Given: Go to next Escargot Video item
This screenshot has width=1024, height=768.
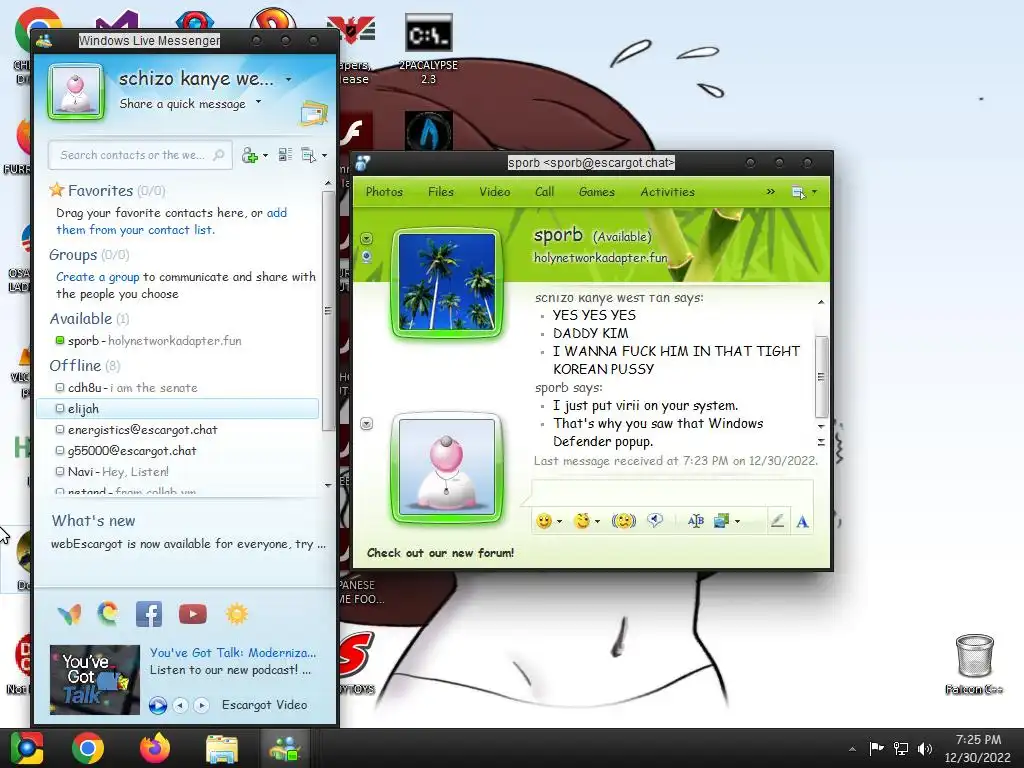Looking at the screenshot, I should (202, 705).
